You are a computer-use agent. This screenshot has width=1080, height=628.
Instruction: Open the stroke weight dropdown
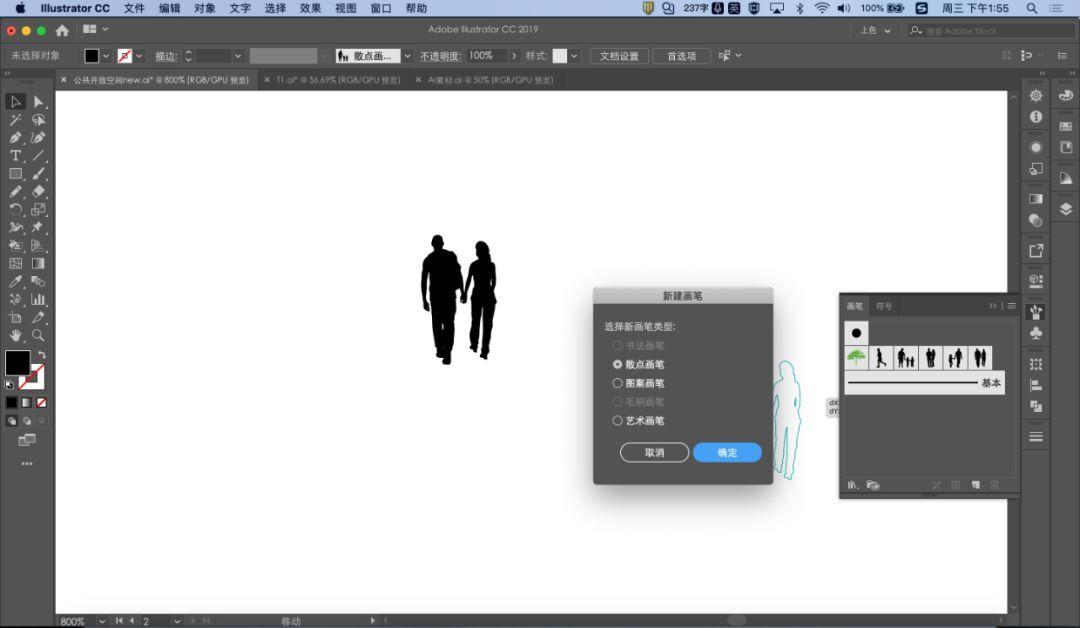(238, 56)
